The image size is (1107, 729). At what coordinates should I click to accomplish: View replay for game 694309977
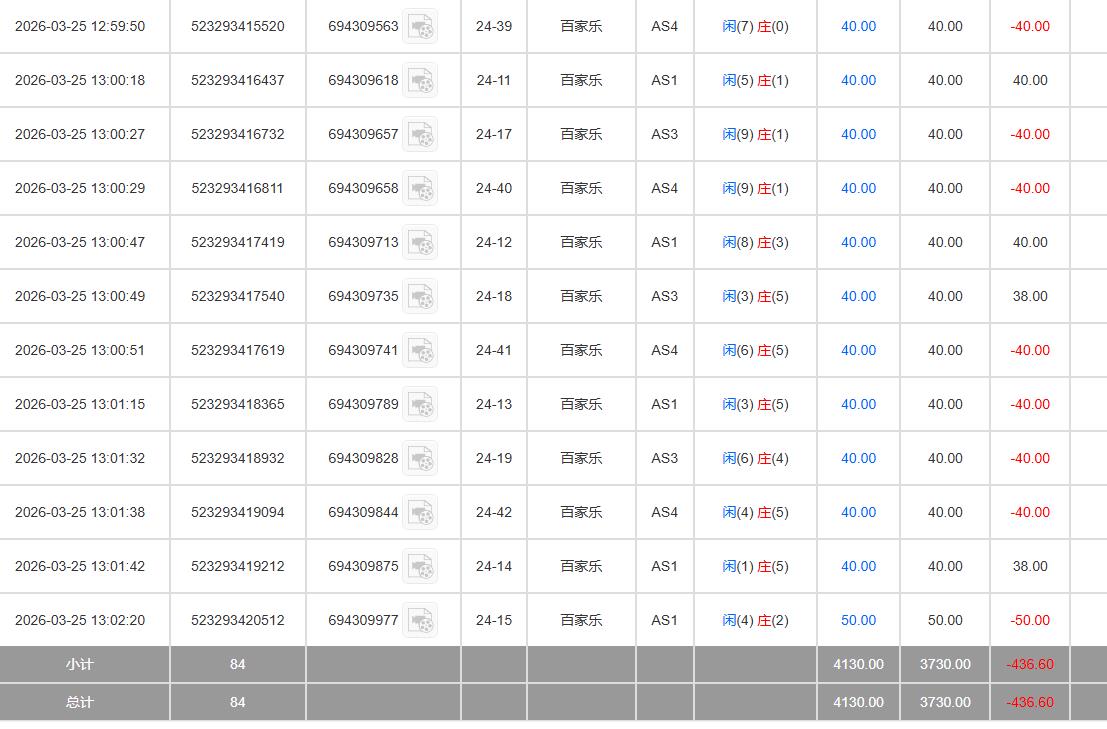pos(421,620)
